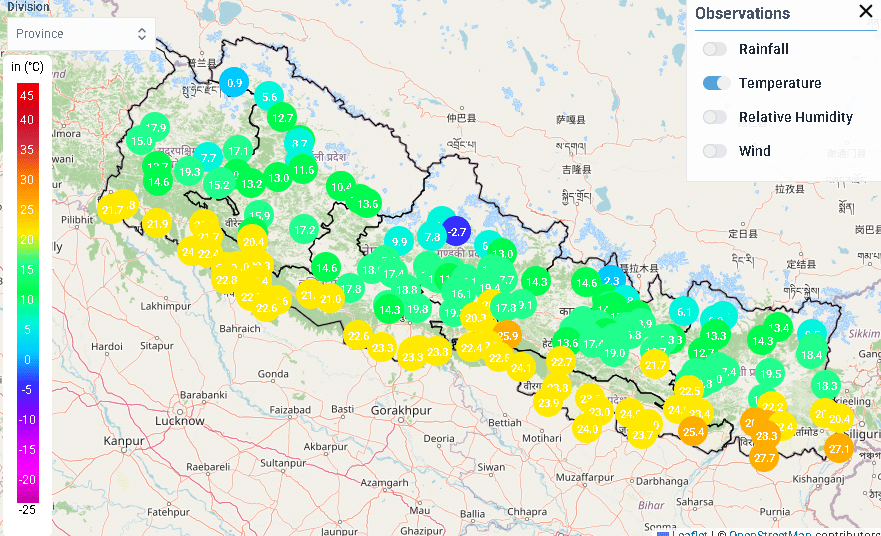Select the 23.9 temperature marker
881x536 pixels.
[x=548, y=403]
